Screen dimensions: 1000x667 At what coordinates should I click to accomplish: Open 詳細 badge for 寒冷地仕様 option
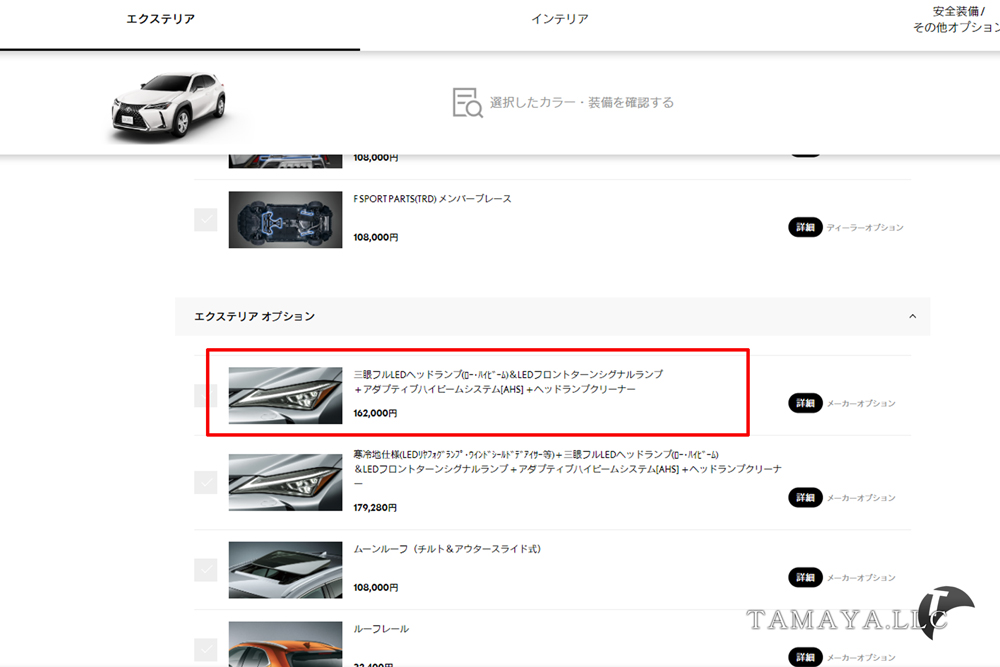pos(805,497)
